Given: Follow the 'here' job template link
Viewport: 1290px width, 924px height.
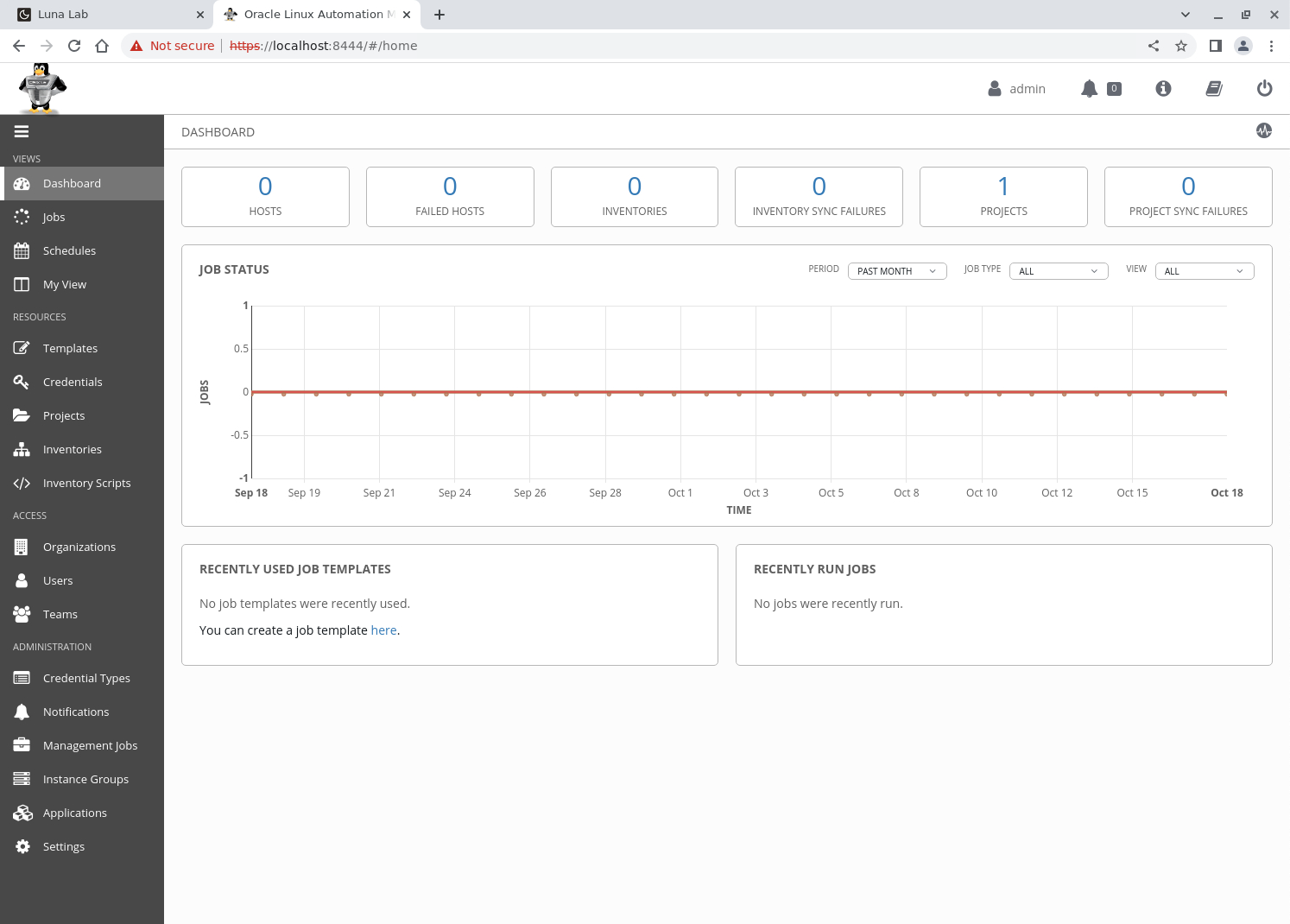Looking at the screenshot, I should pyautogui.click(x=383, y=630).
